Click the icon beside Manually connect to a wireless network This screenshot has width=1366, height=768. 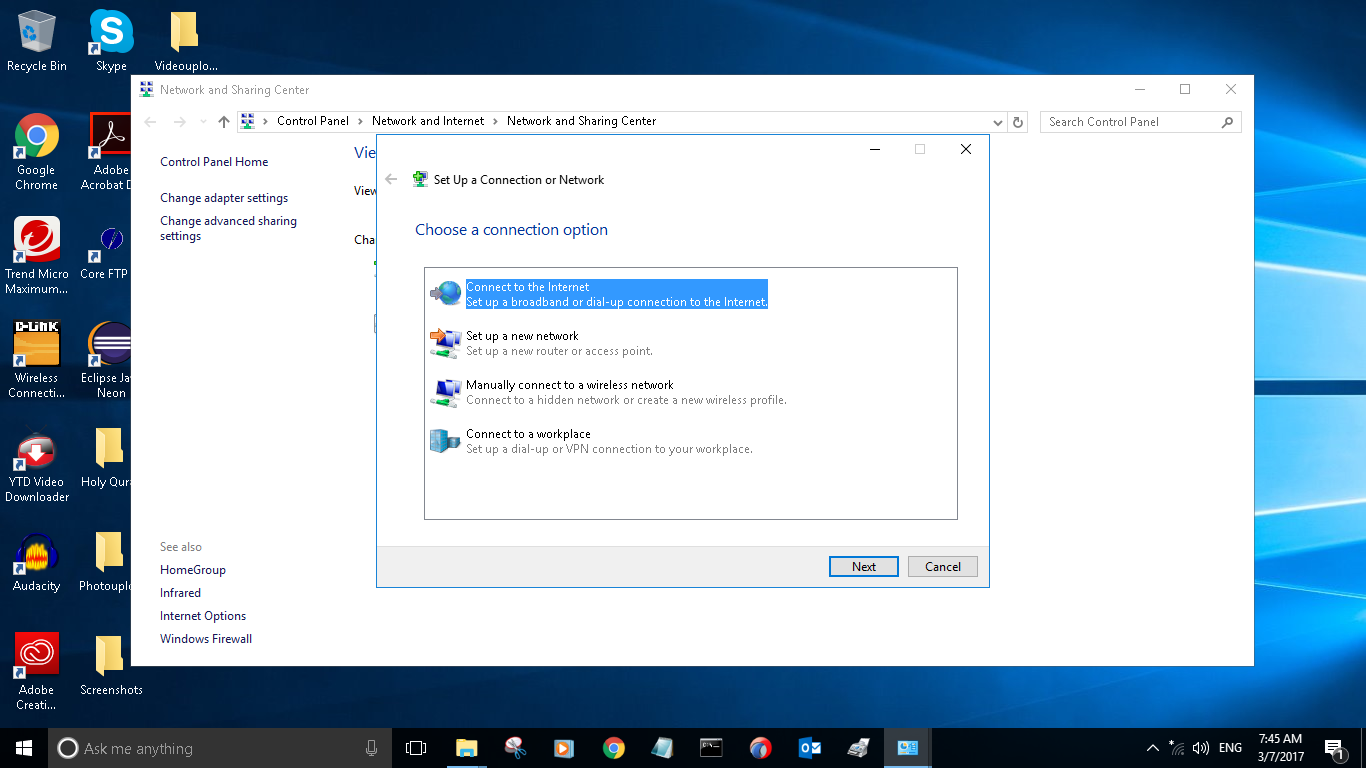[446, 392]
